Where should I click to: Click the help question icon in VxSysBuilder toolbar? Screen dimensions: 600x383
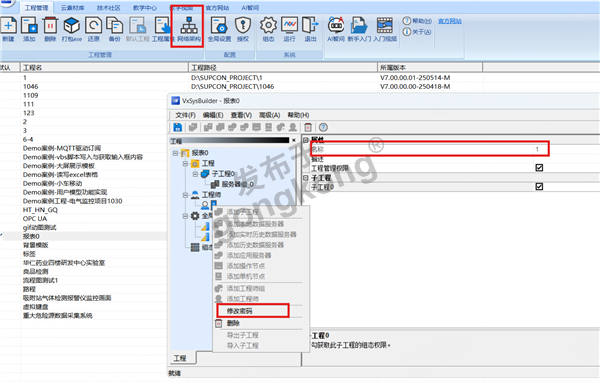[323, 127]
